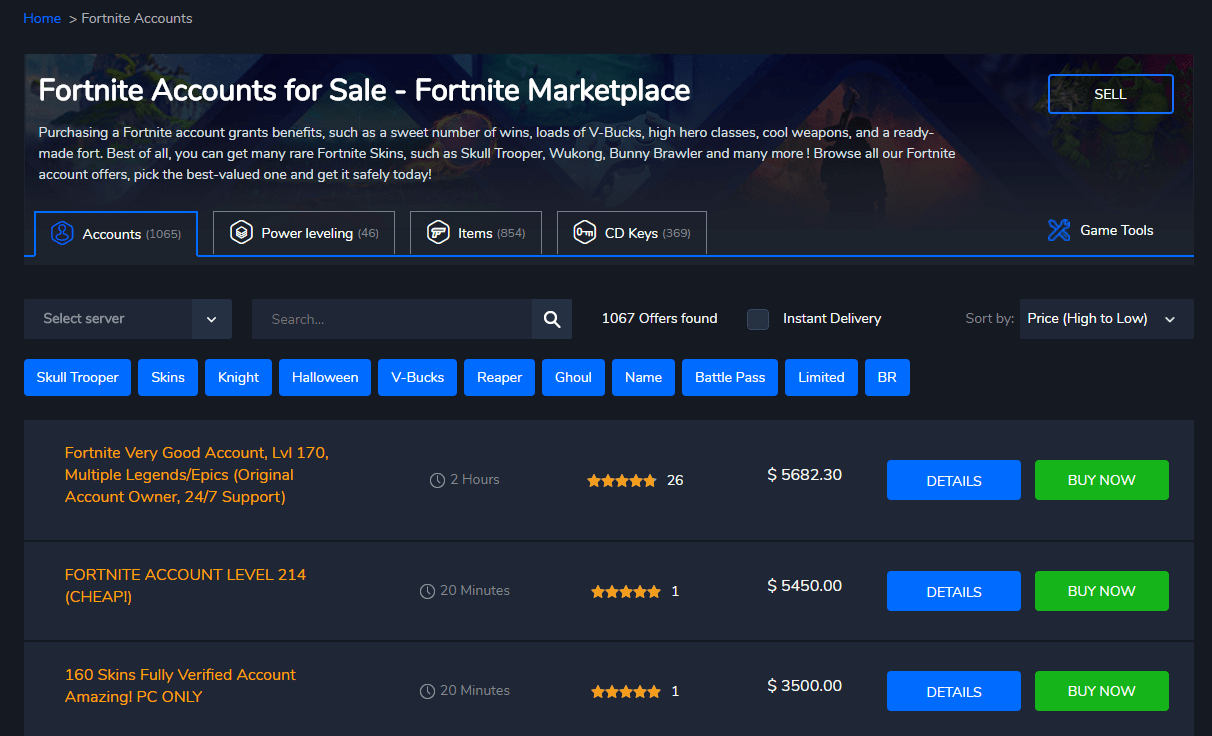The width and height of the screenshot is (1212, 736).
Task: Filter by Battle Pass tag
Action: coord(730,377)
